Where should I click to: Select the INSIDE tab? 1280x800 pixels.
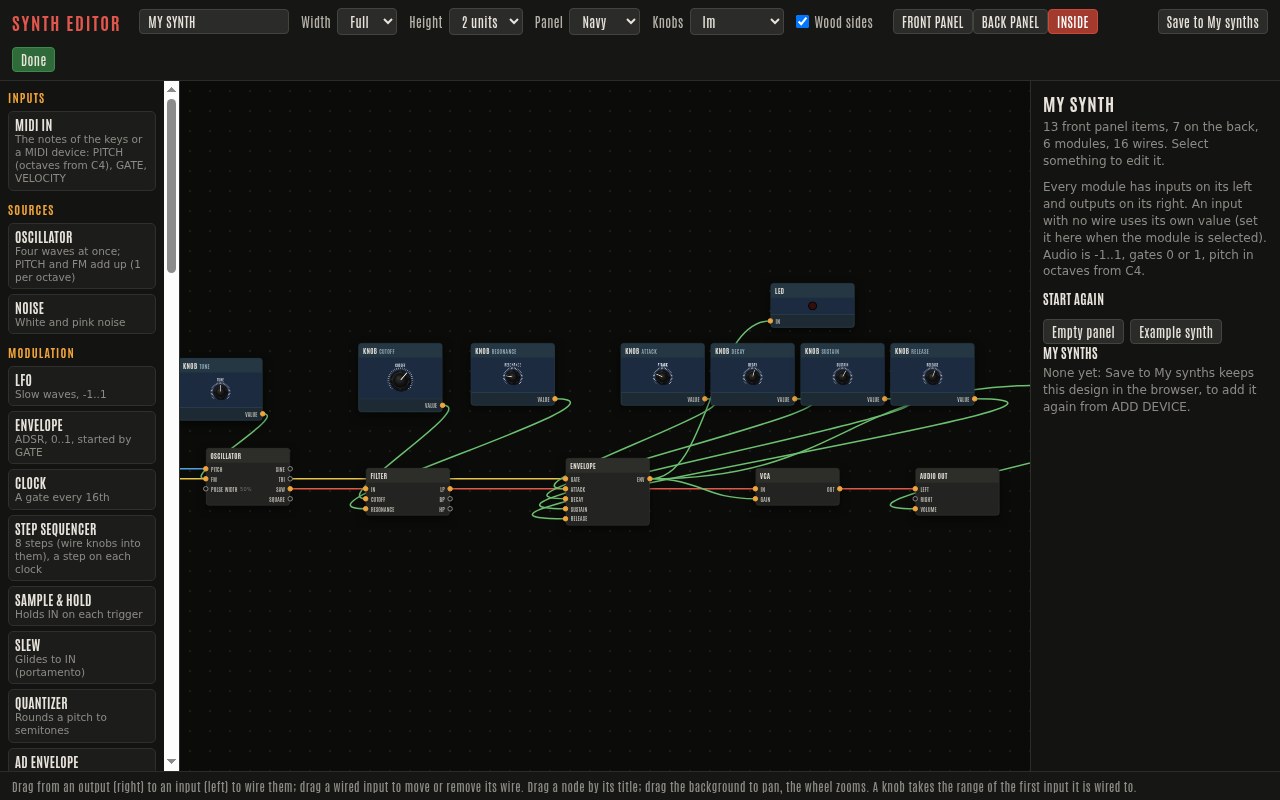pyautogui.click(x=1073, y=21)
